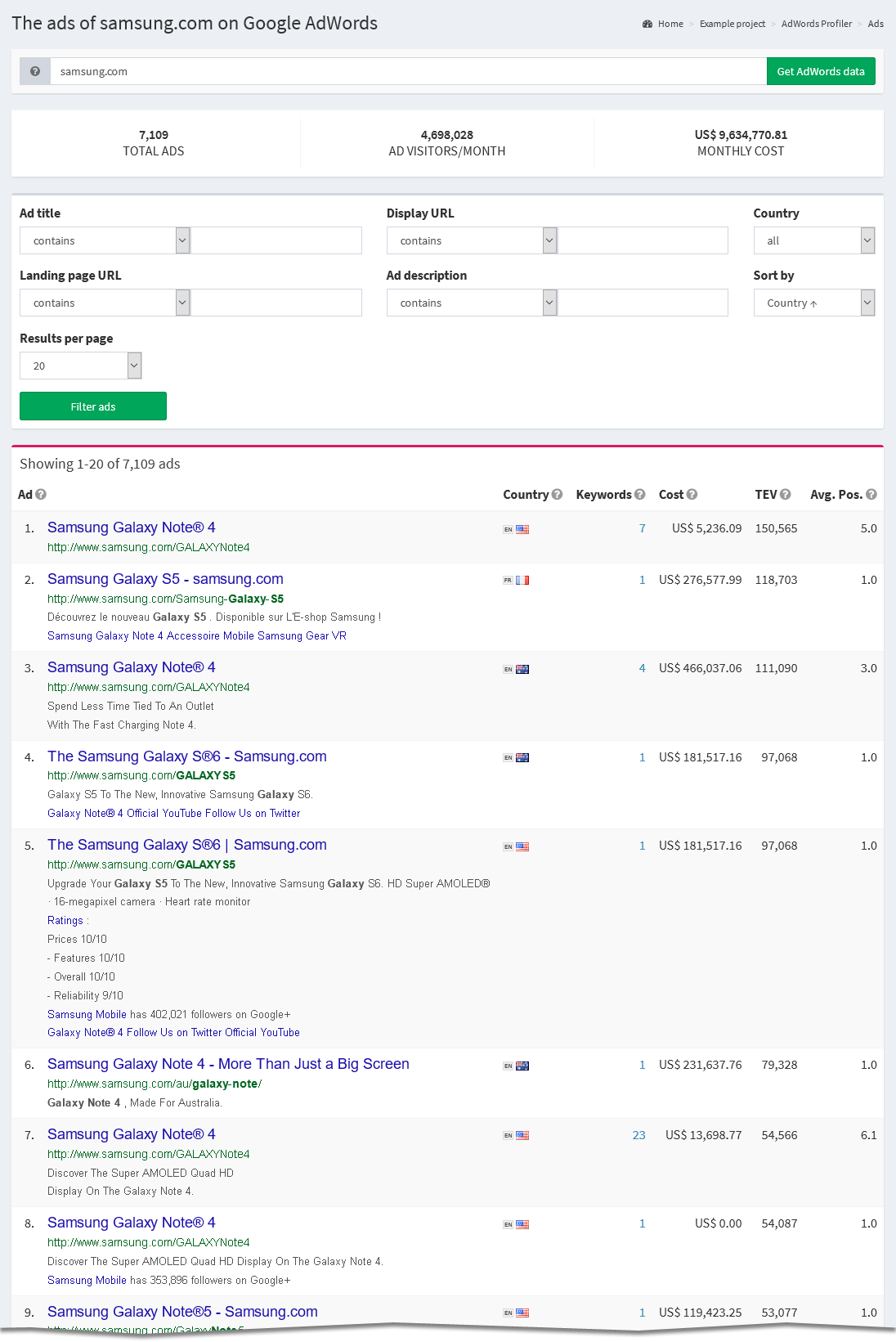Click the 7,109 total ads figure
Viewport: 896px width, 1342px height.
point(154,135)
